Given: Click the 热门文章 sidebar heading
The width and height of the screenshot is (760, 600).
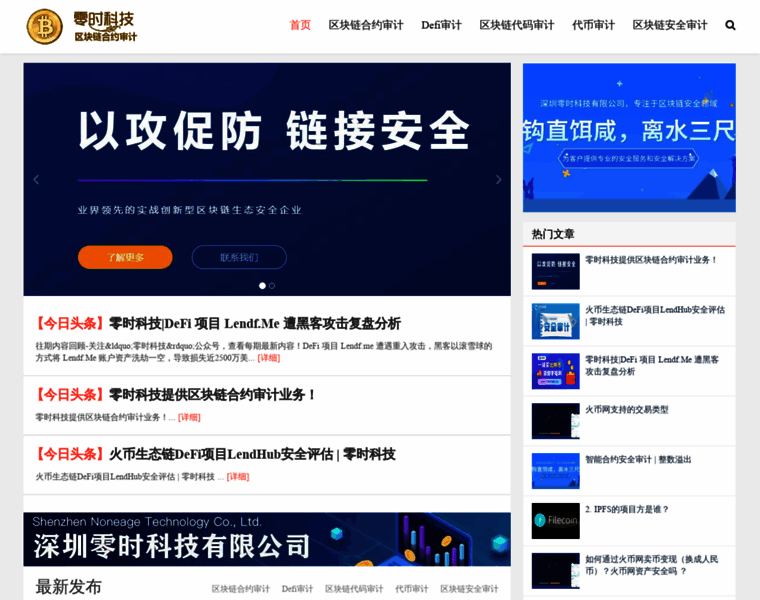Looking at the screenshot, I should click(x=553, y=235).
